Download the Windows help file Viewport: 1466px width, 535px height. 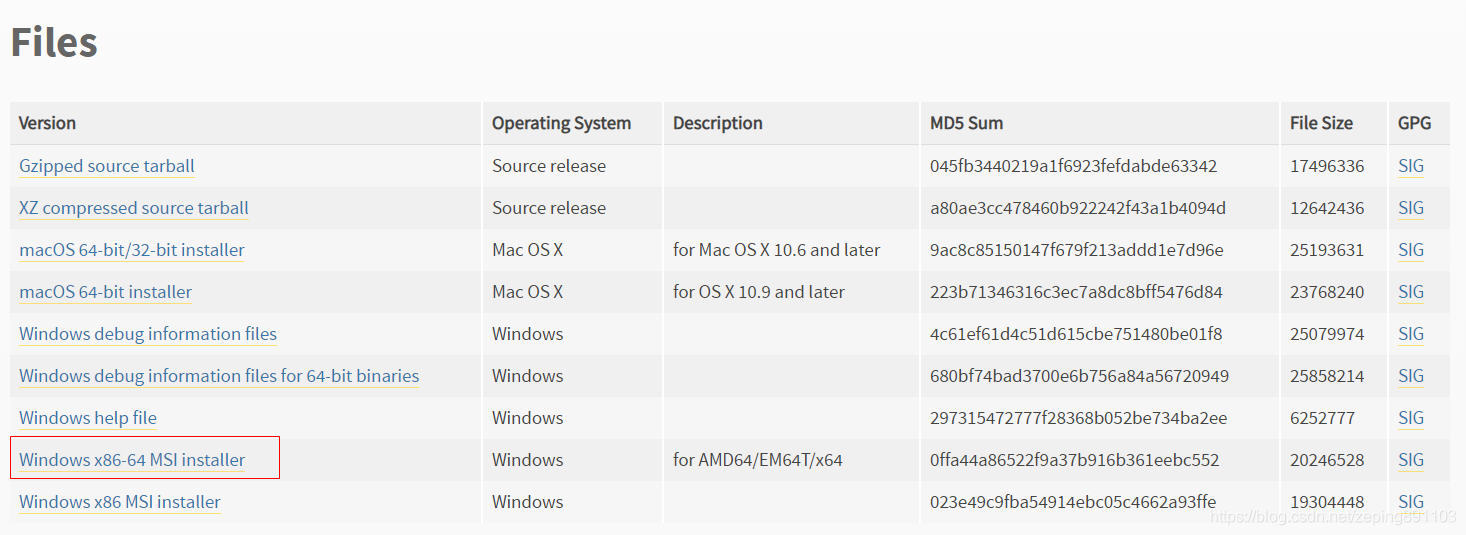(88, 418)
